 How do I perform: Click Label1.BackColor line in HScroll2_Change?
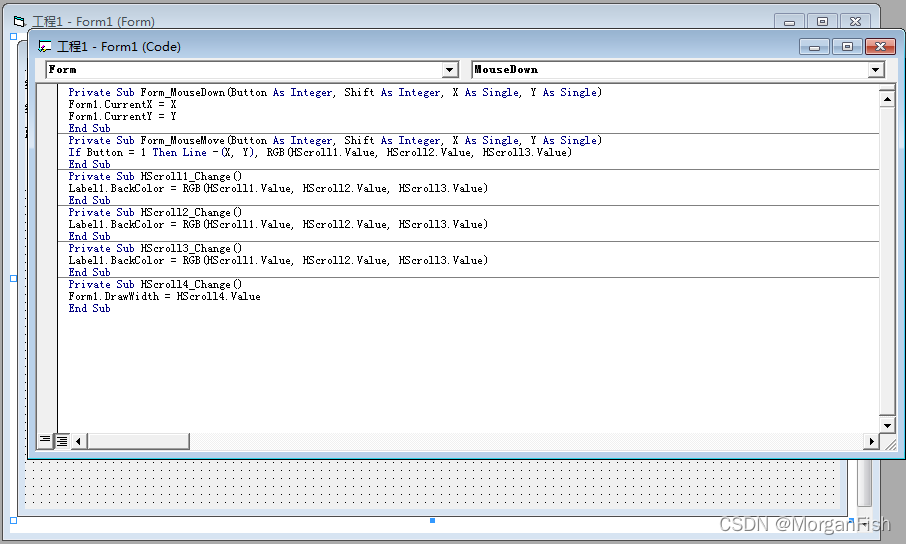point(278,224)
